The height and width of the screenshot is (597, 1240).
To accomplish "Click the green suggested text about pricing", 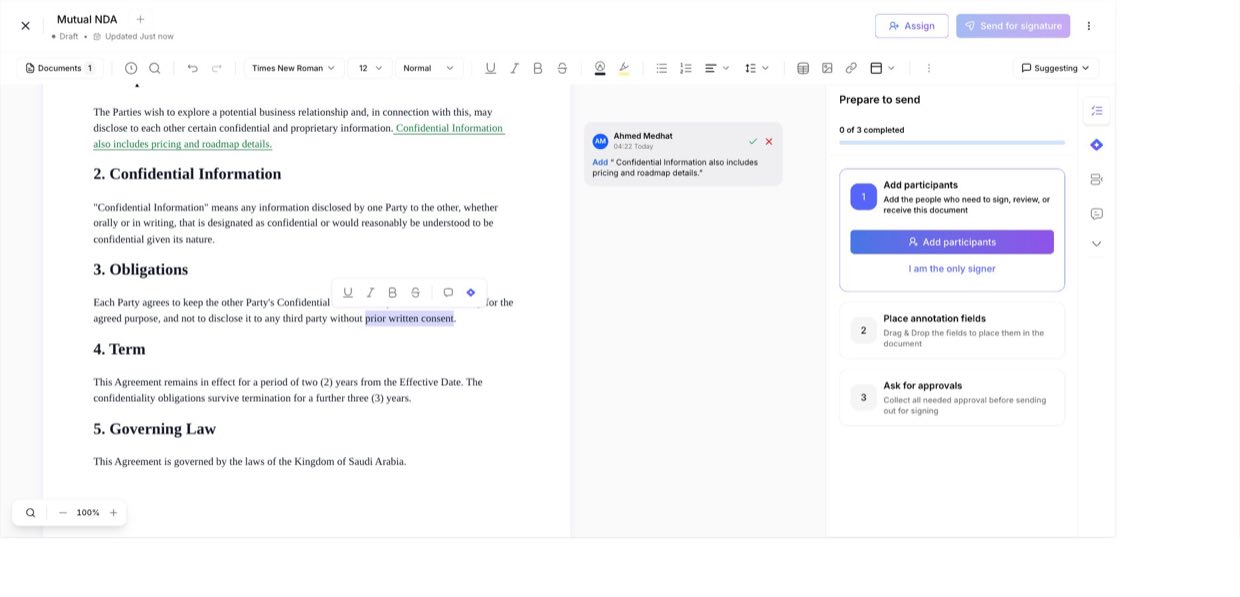I will coord(299,136).
